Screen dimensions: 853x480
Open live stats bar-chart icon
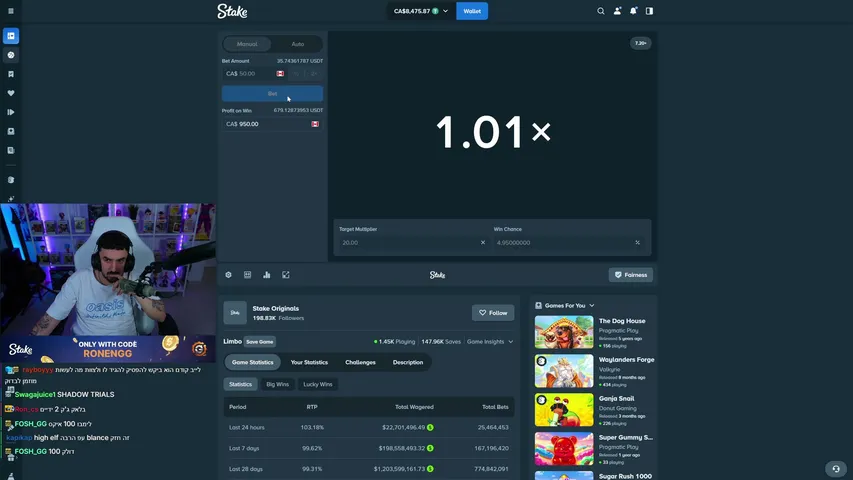267,275
